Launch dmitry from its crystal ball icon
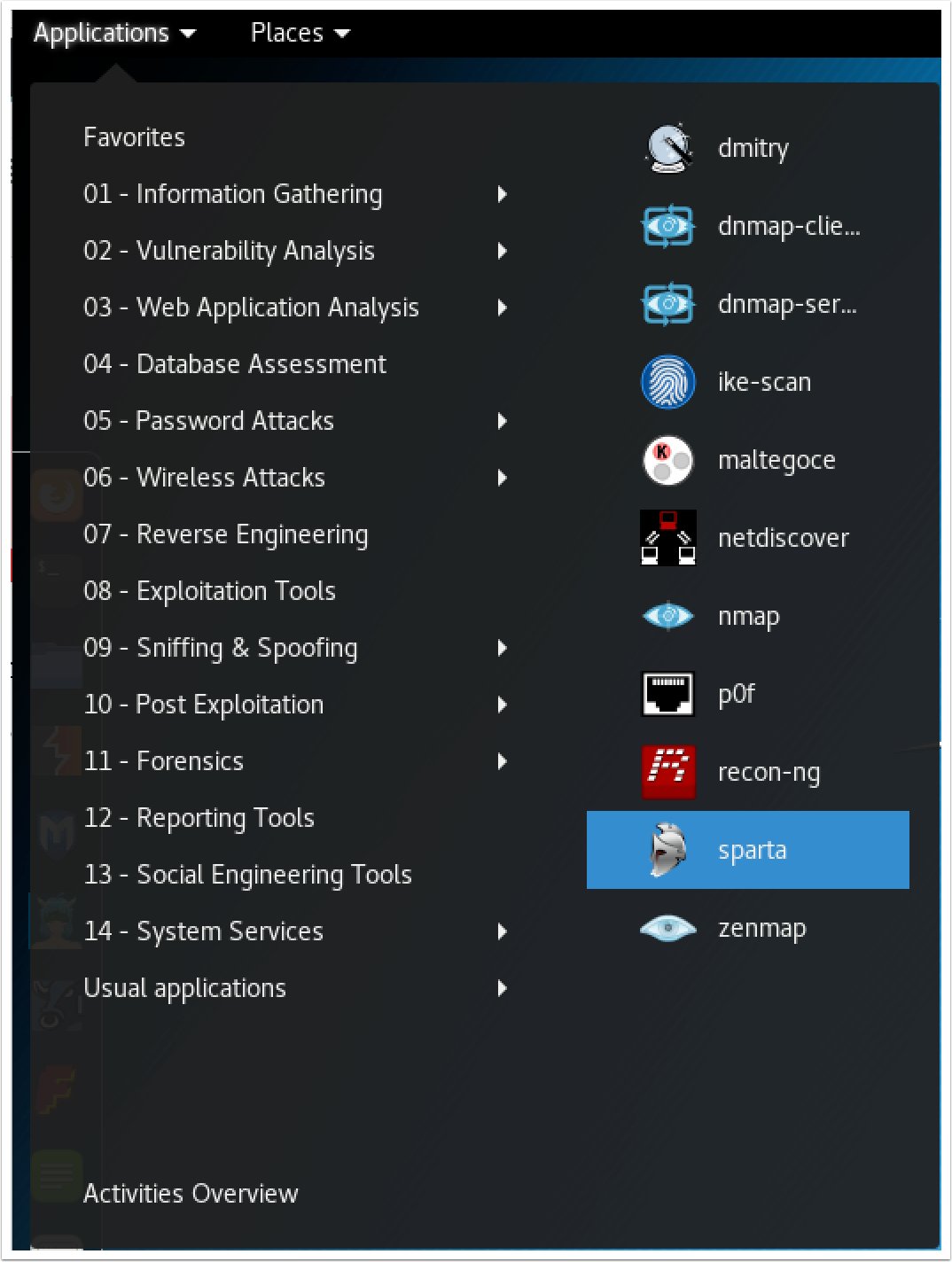The image size is (952, 1262). (x=668, y=148)
